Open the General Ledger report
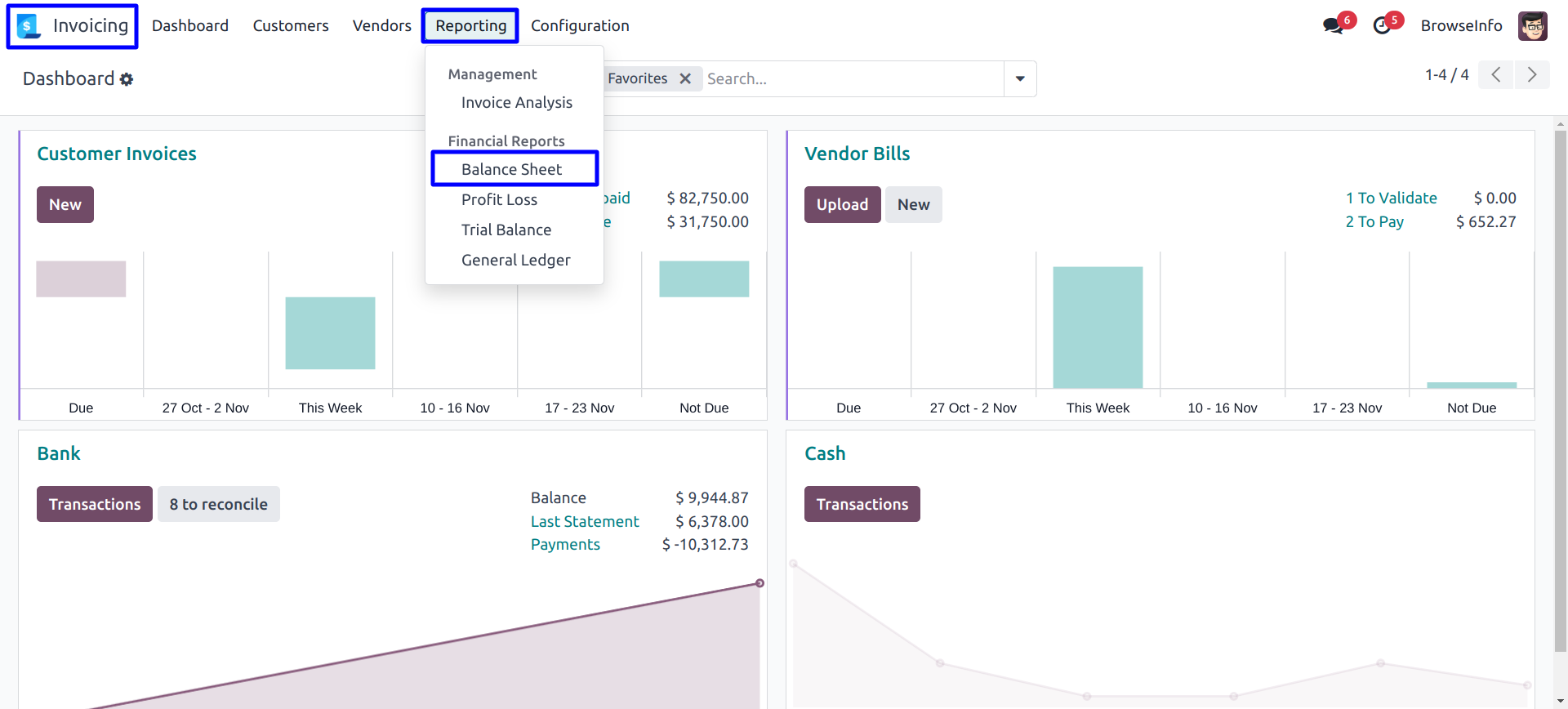 515,260
